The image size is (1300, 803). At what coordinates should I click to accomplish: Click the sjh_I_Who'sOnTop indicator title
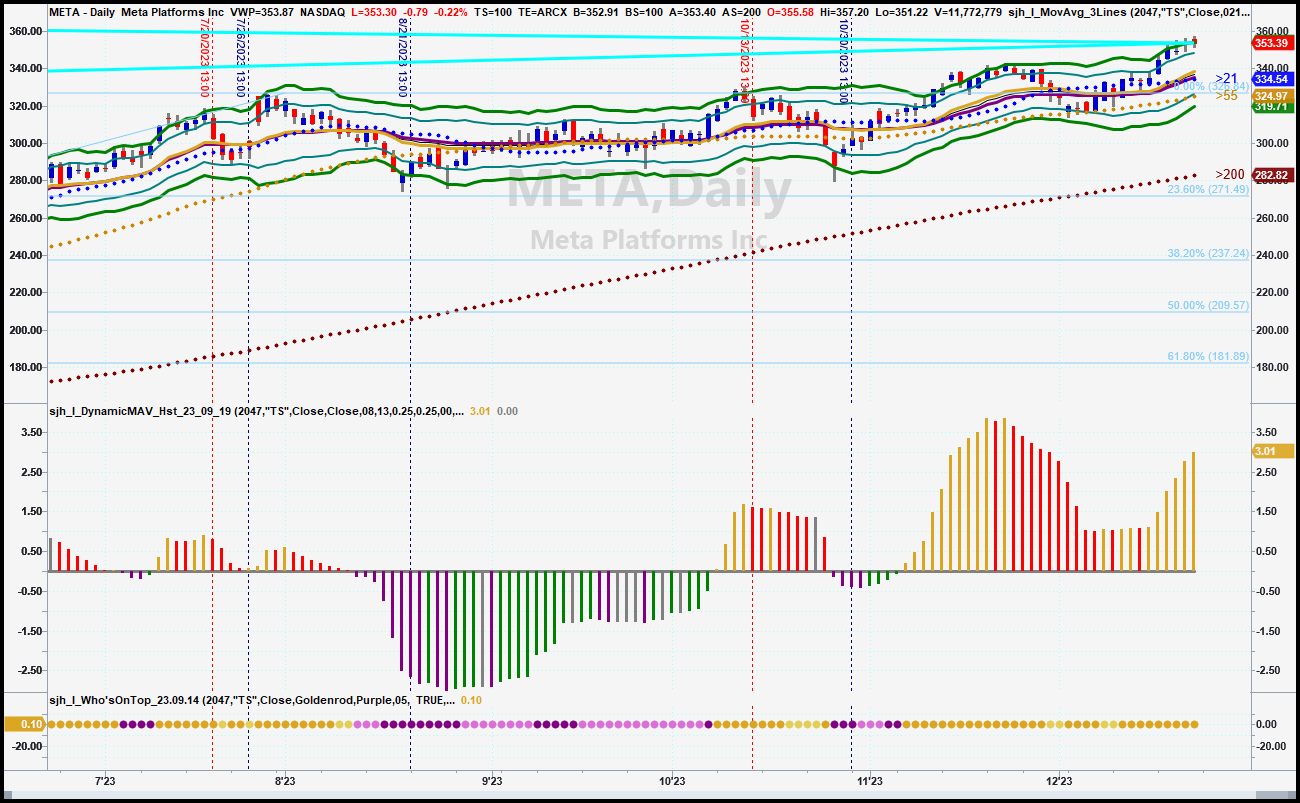click(x=251, y=700)
